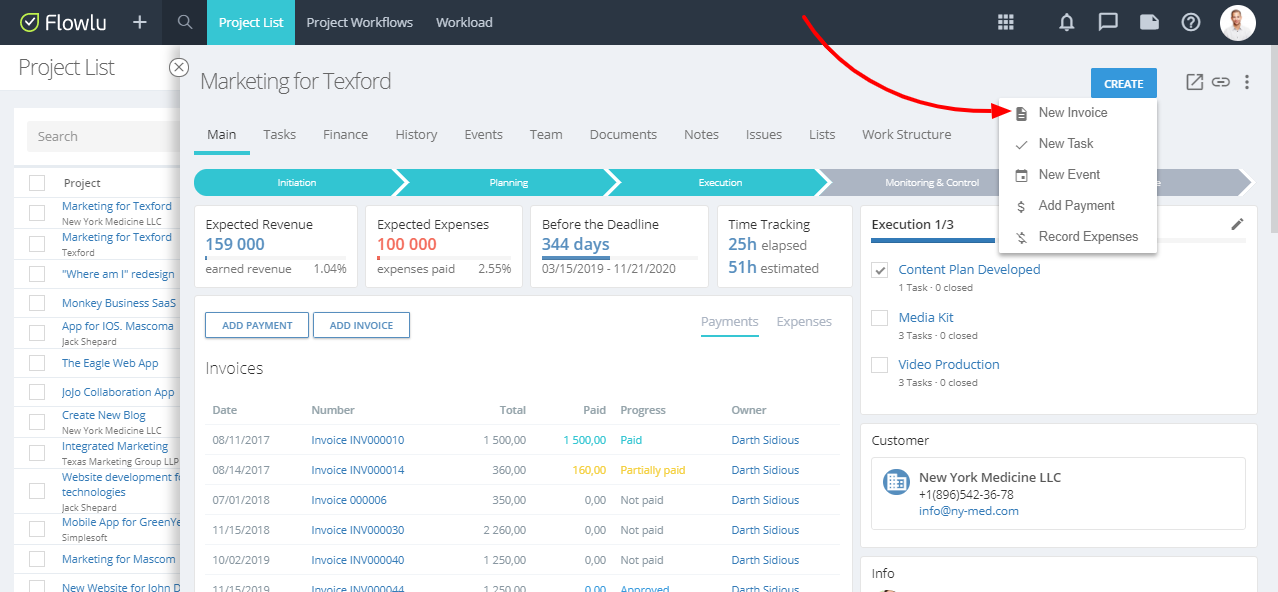The width and height of the screenshot is (1278, 592).
Task: Click the Planning stage in workflow bar
Action: pyautogui.click(x=509, y=183)
